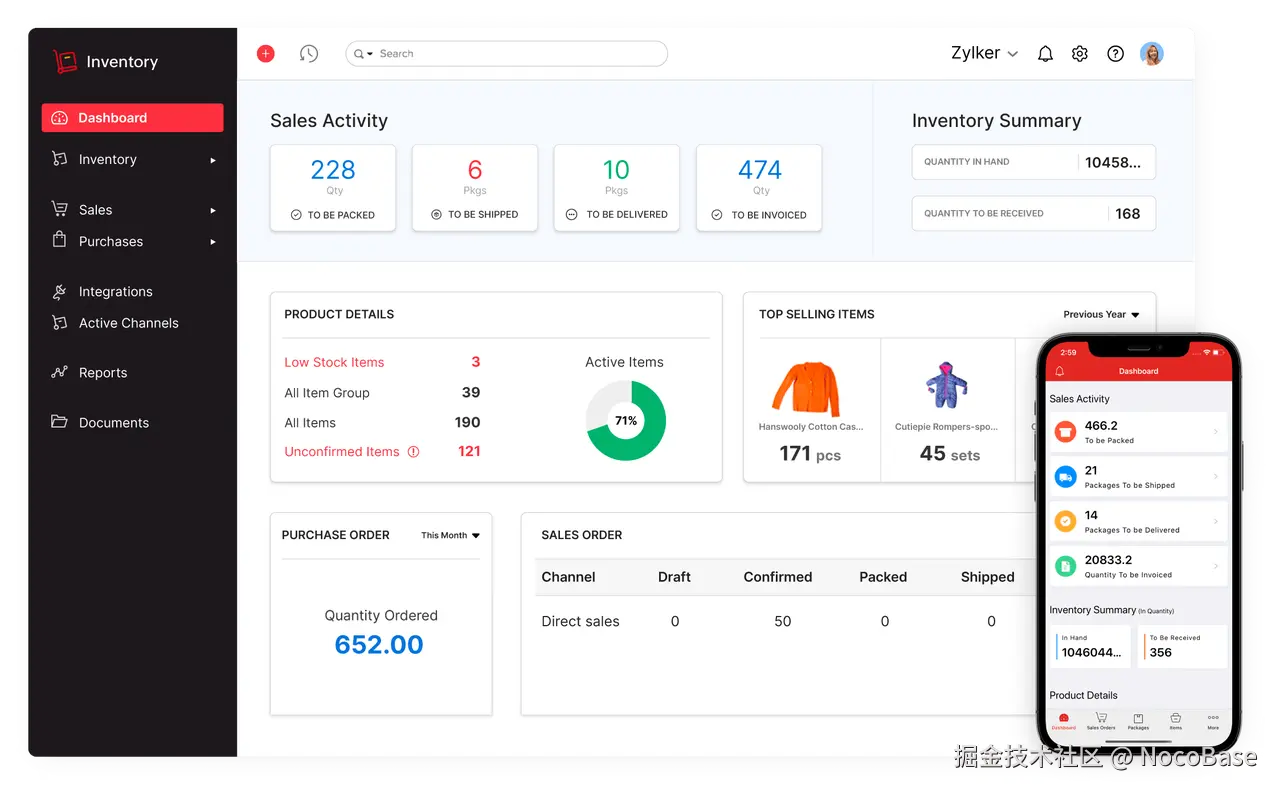Open the notifications bell
The height and width of the screenshot is (793, 1280).
pyautogui.click(x=1045, y=53)
